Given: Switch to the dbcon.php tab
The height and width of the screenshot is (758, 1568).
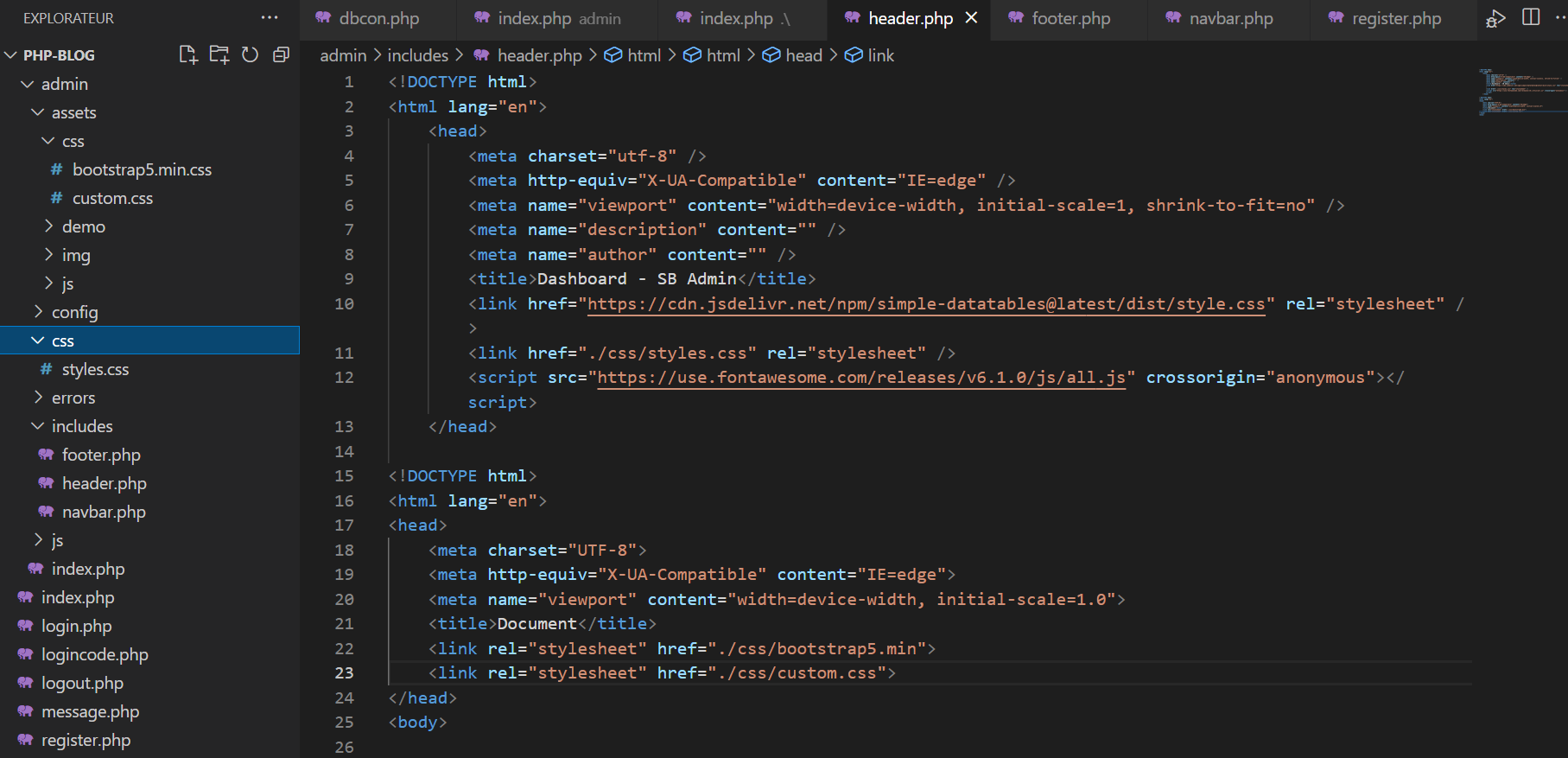Looking at the screenshot, I should tap(378, 19).
